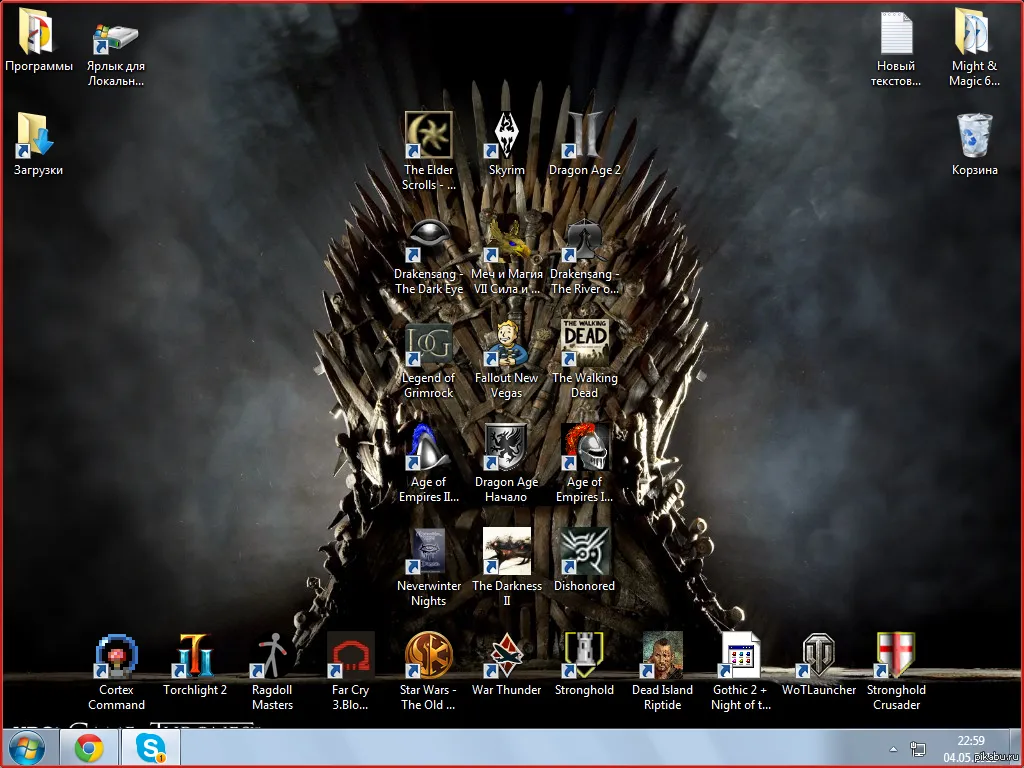Open the Ярлык для Локальн... drive shortcut

point(115,38)
